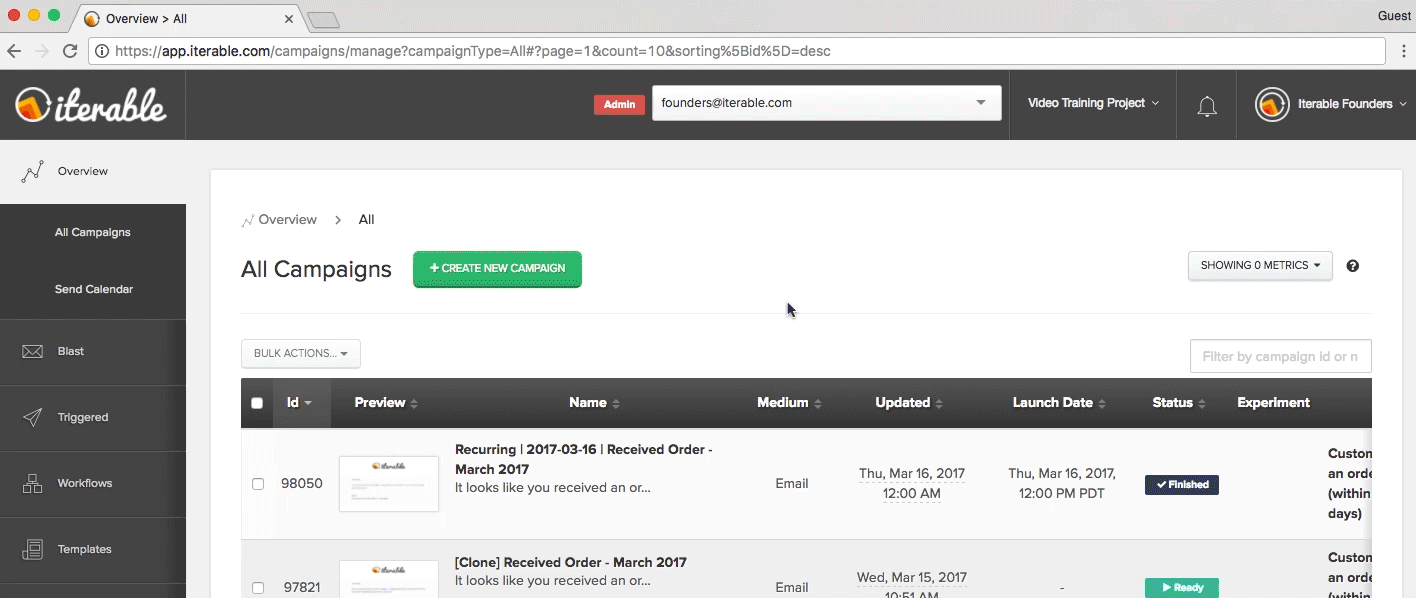The image size is (1416, 598).
Task: Open a new browser tab
Action: [323, 19]
